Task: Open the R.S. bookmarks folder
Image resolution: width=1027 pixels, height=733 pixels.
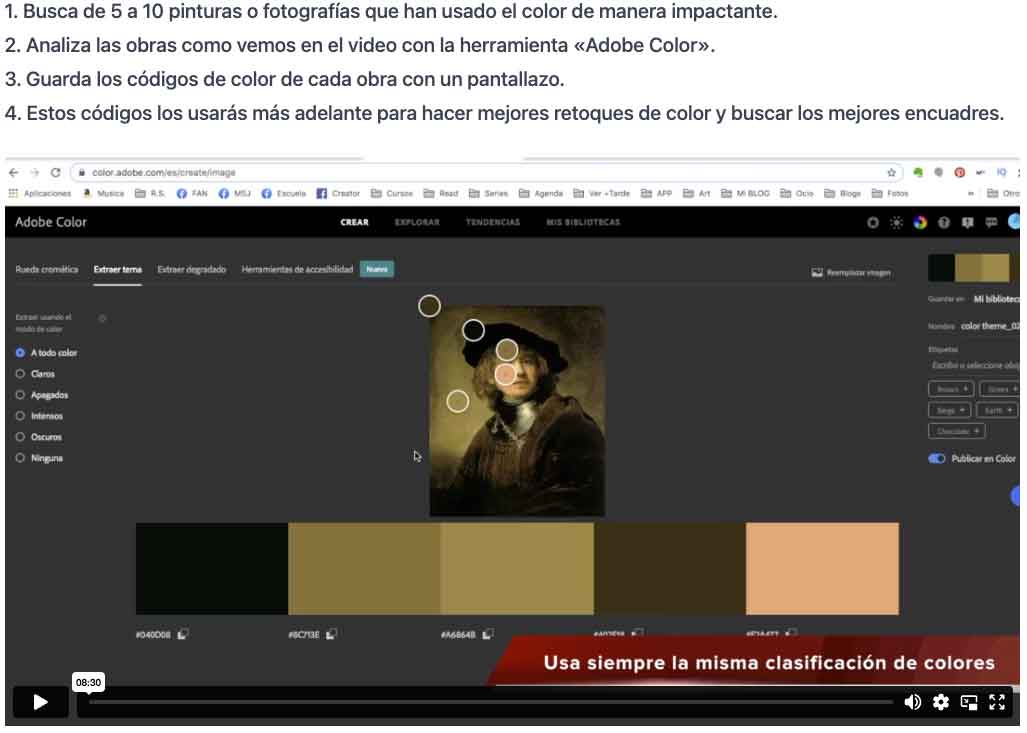Action: pos(150,193)
